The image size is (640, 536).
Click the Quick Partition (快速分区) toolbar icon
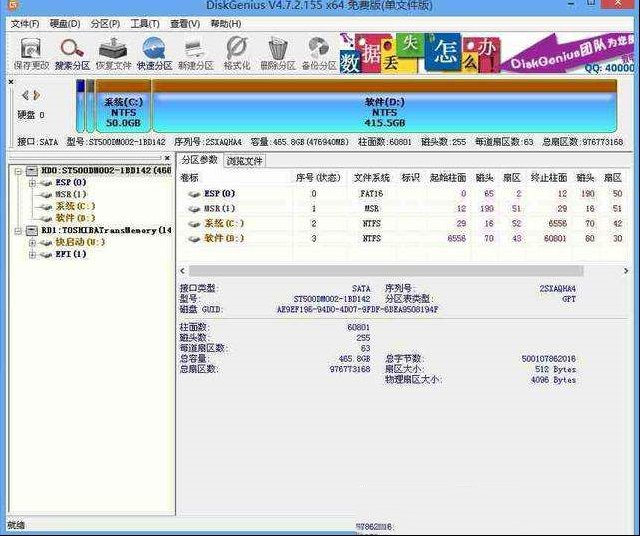coord(154,48)
